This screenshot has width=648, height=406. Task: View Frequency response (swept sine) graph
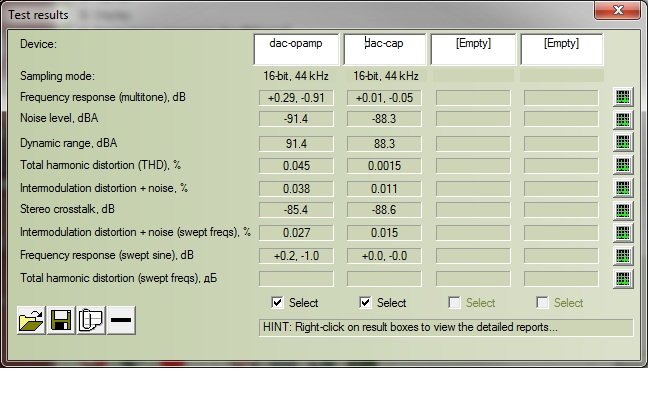point(623,256)
